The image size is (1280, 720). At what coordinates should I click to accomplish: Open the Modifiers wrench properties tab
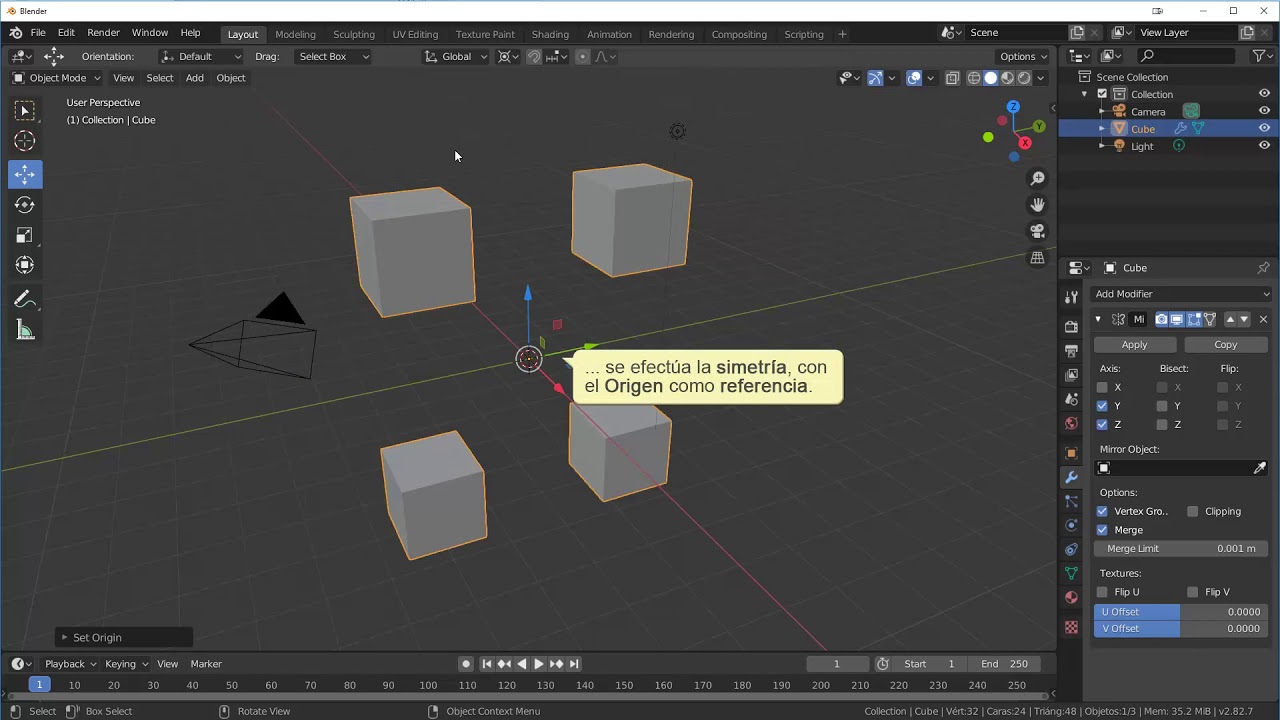pyautogui.click(x=1071, y=477)
